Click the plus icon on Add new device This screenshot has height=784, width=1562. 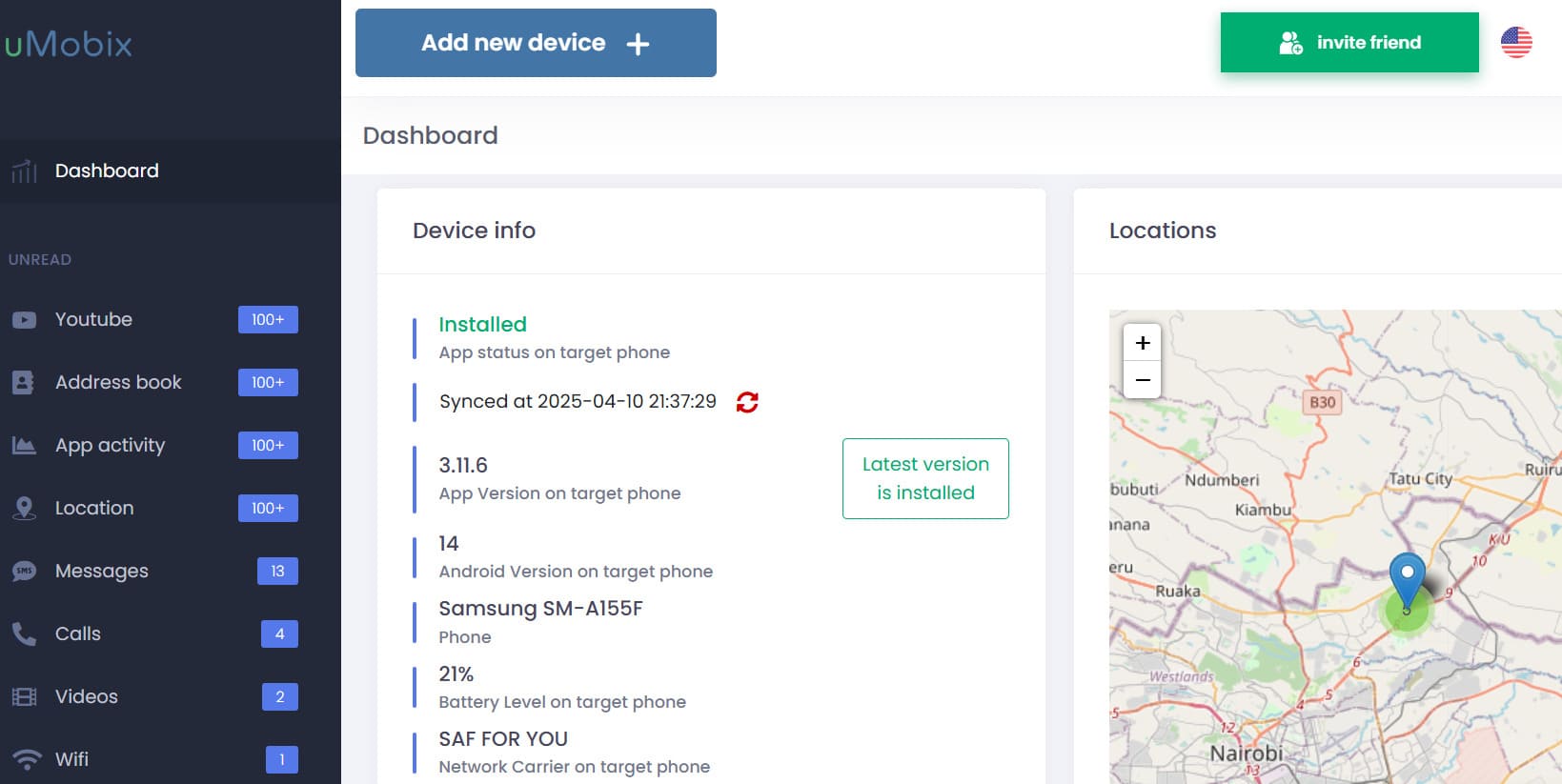pos(638,44)
